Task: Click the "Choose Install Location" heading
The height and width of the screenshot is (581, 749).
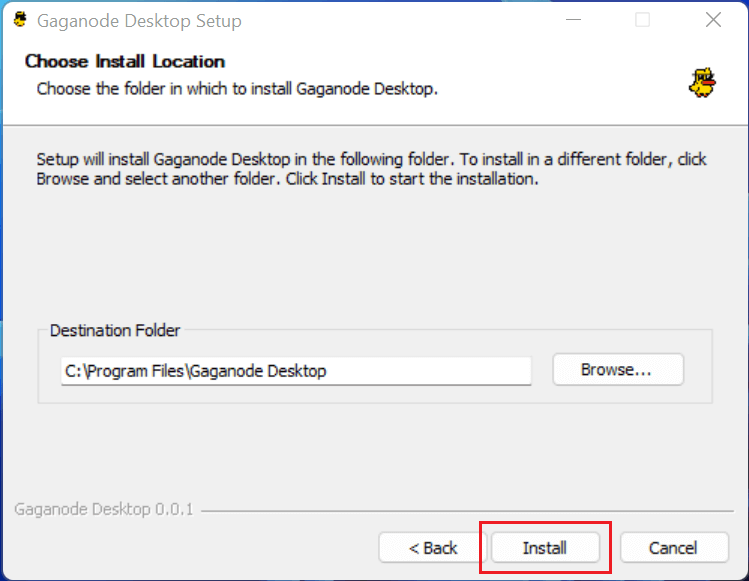Action: (125, 62)
